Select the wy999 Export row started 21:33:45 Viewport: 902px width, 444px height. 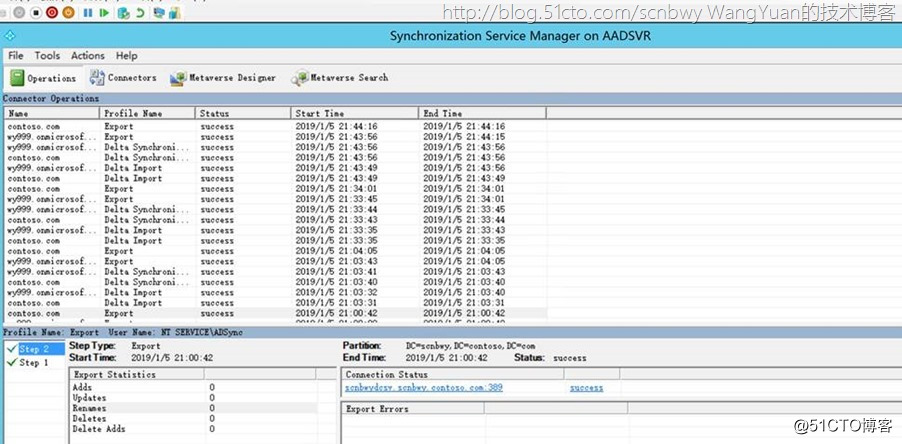point(275,199)
